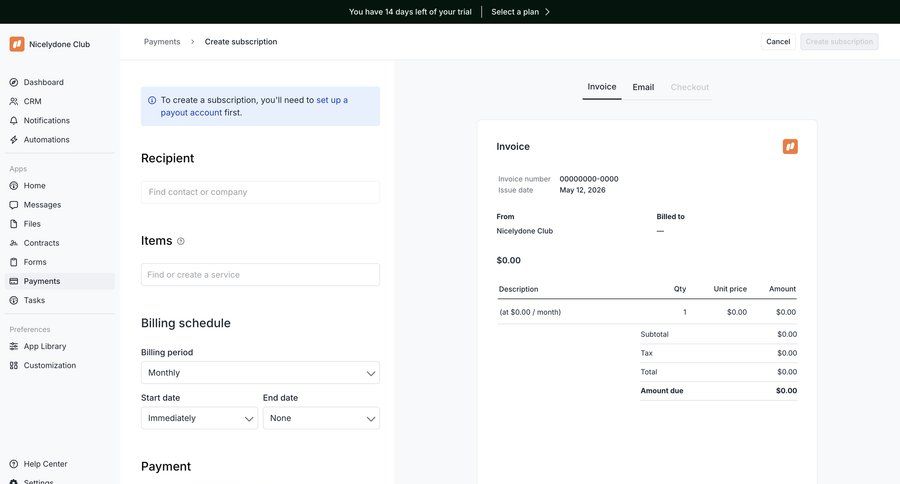Click the trial days remaining banner text
The width and height of the screenshot is (900, 484).
pyautogui.click(x=410, y=11)
